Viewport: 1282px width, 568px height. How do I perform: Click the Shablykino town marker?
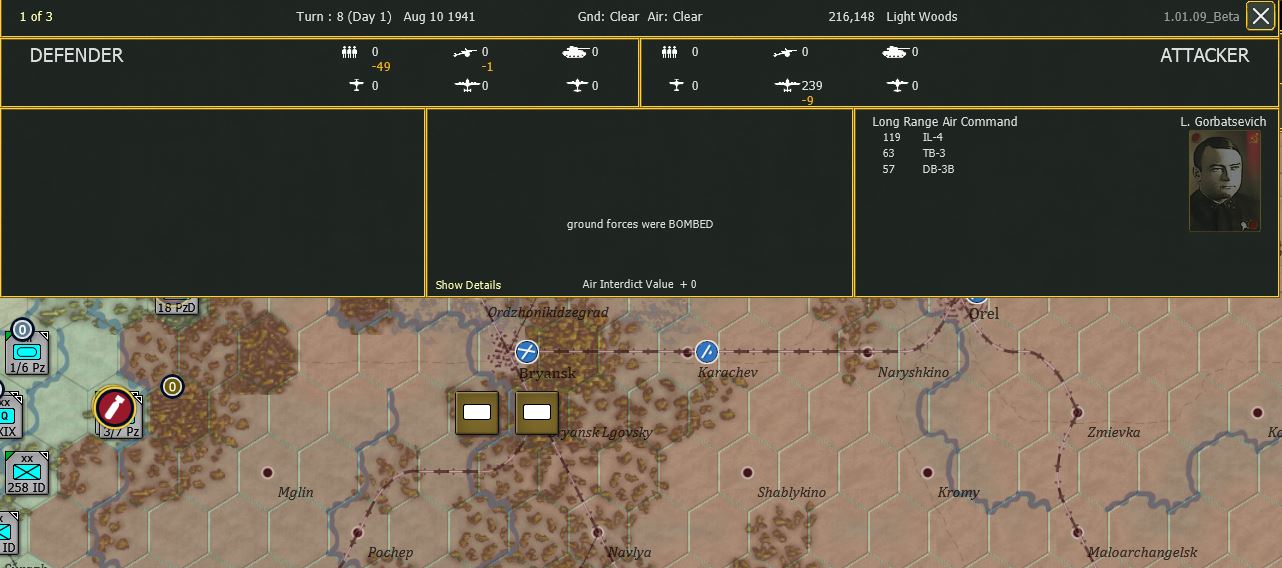pyautogui.click(x=747, y=472)
